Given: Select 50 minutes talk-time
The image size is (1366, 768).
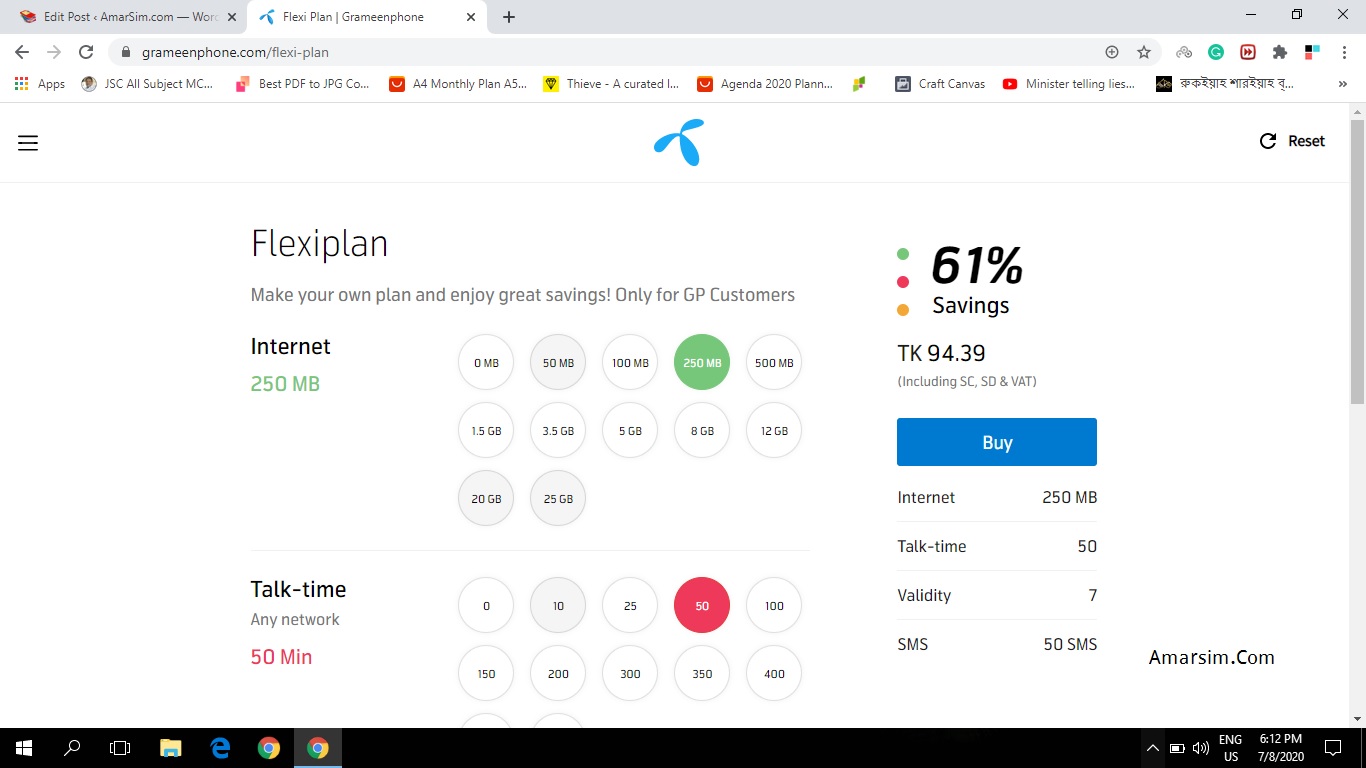Looking at the screenshot, I should (702, 605).
